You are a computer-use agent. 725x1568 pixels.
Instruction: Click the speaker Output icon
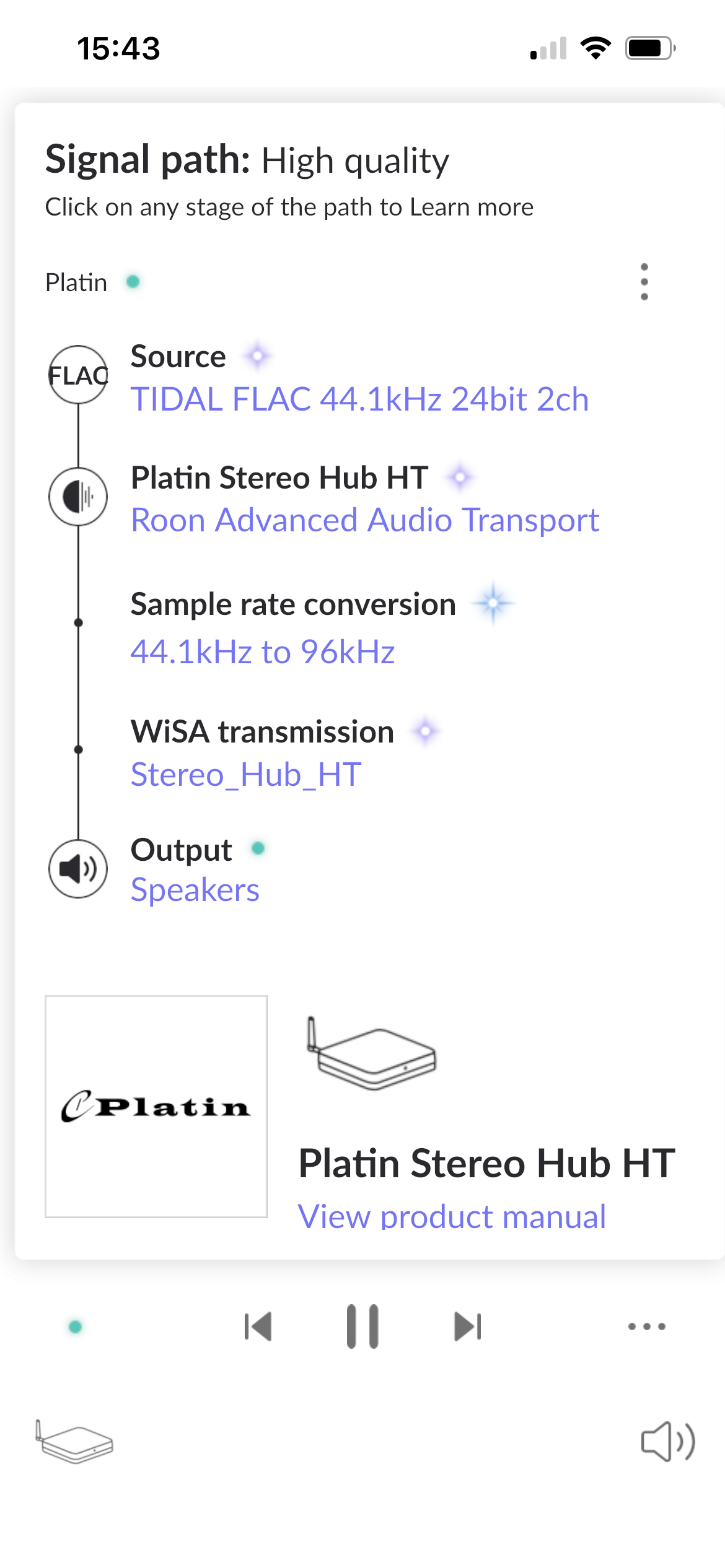(x=77, y=869)
